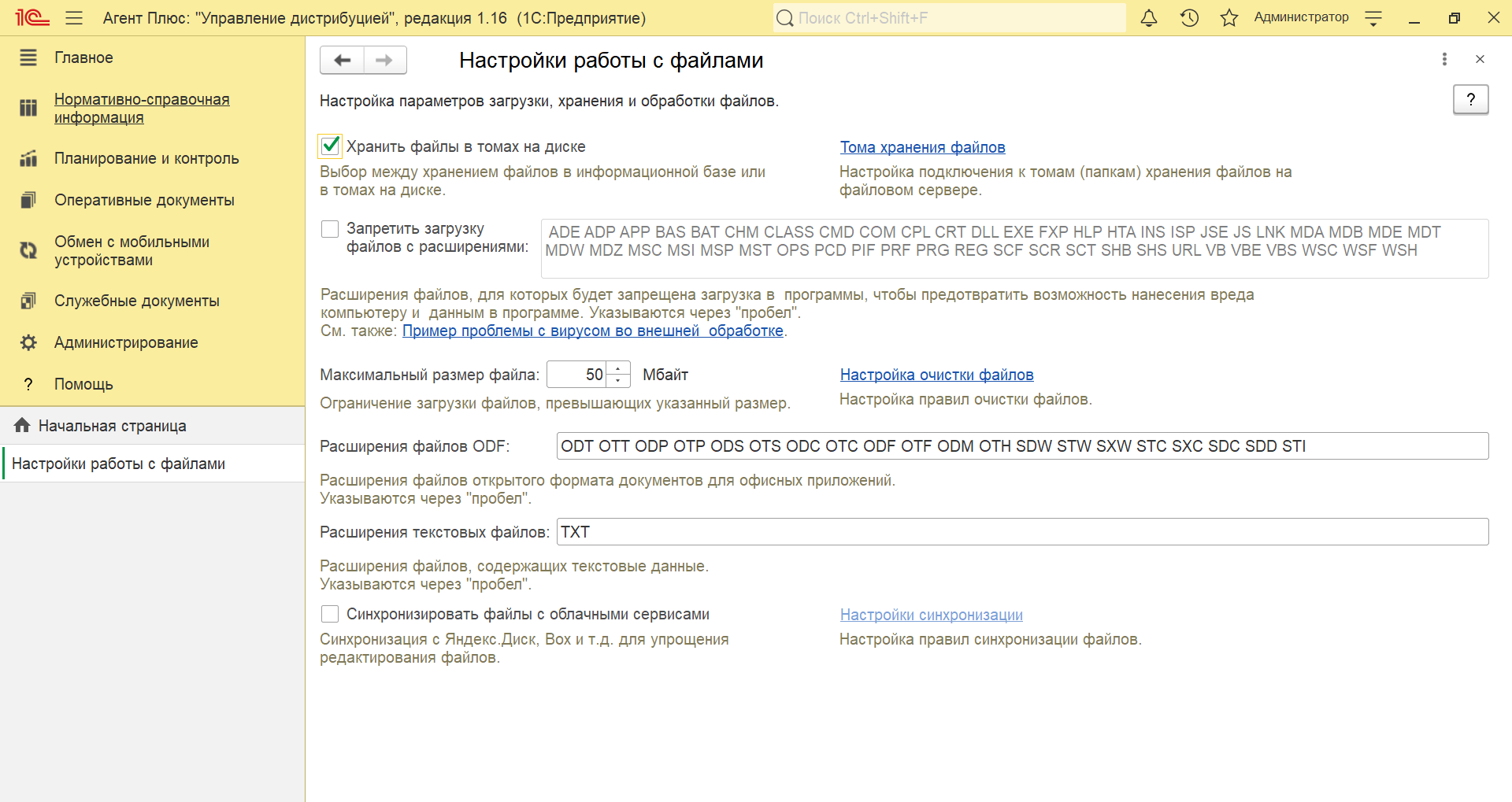
Task: Click the Нормативно-справочная информация books icon
Action: coord(28,108)
